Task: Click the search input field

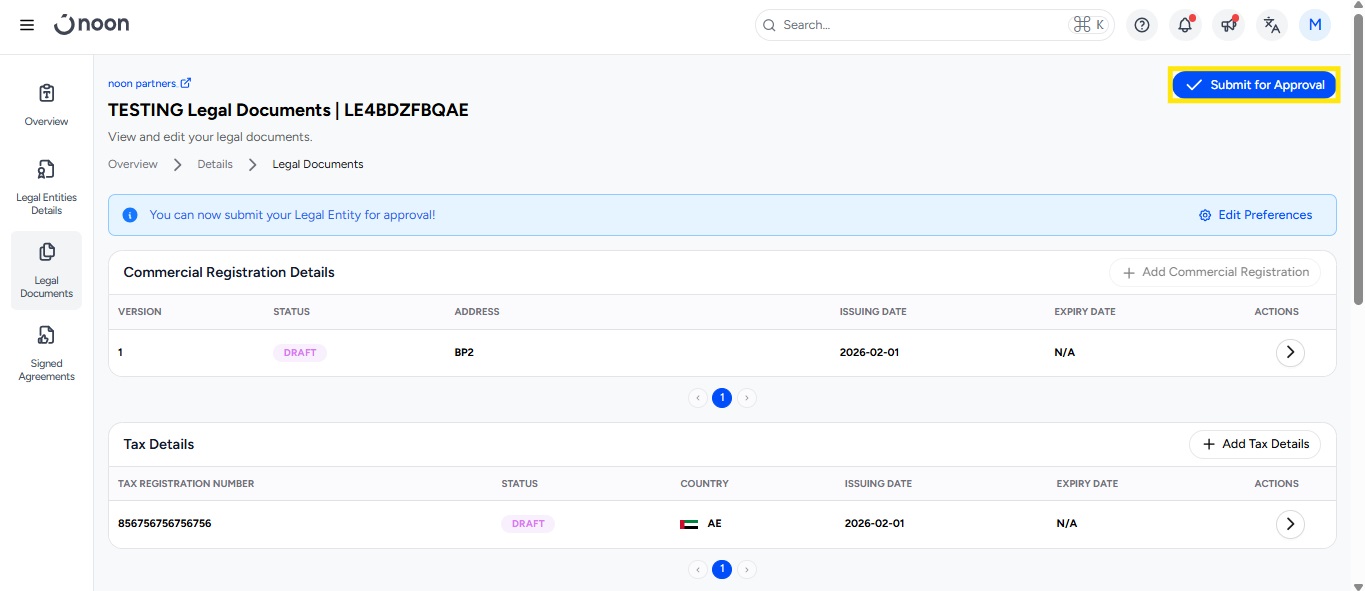Action: coord(920,25)
